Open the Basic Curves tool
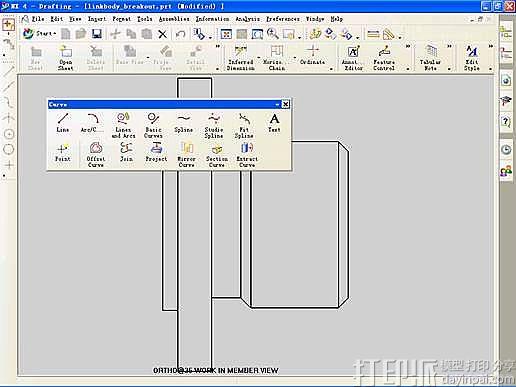This screenshot has height=387, width=516. click(153, 125)
